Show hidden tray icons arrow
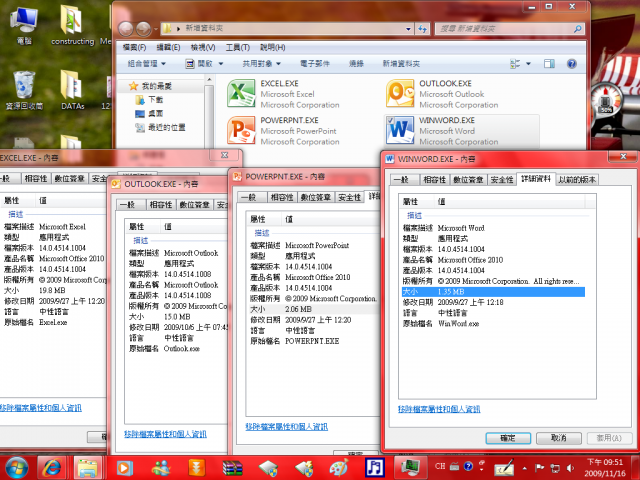 524,468
